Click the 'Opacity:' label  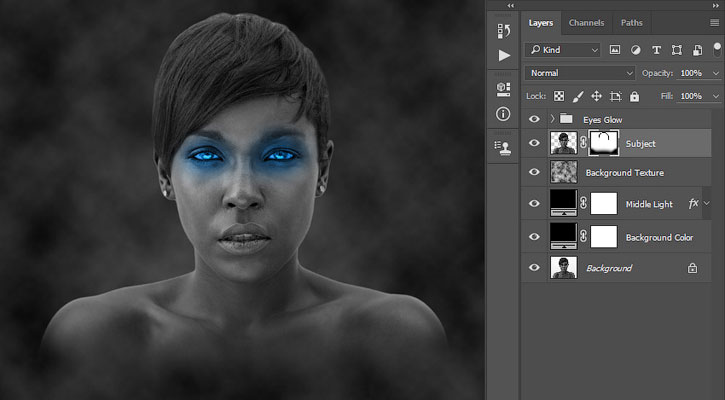point(657,73)
